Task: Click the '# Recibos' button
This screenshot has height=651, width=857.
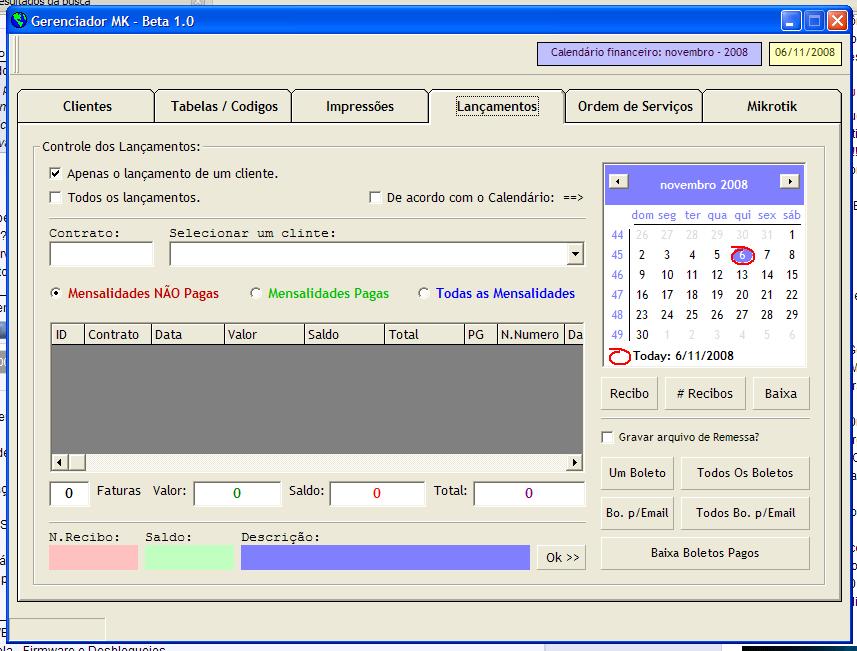Action: 705,394
